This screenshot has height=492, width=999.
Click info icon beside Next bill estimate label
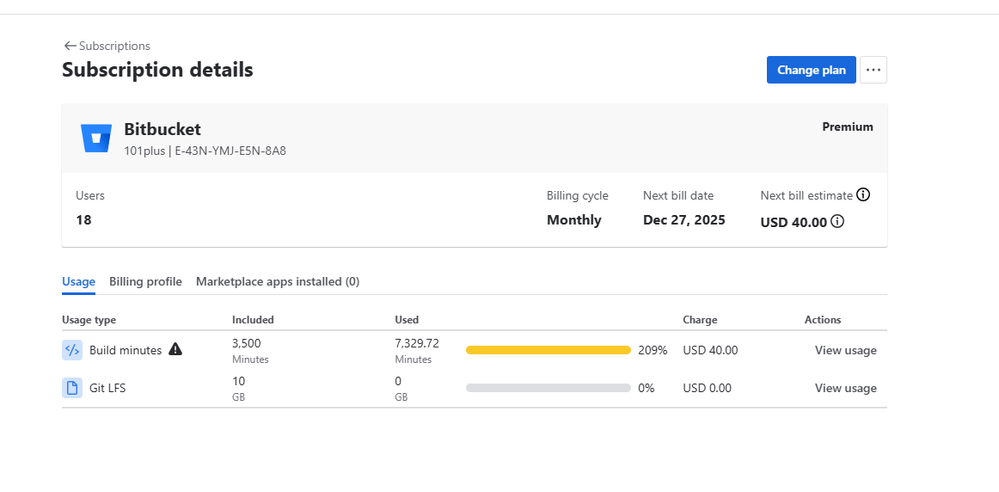tap(863, 195)
